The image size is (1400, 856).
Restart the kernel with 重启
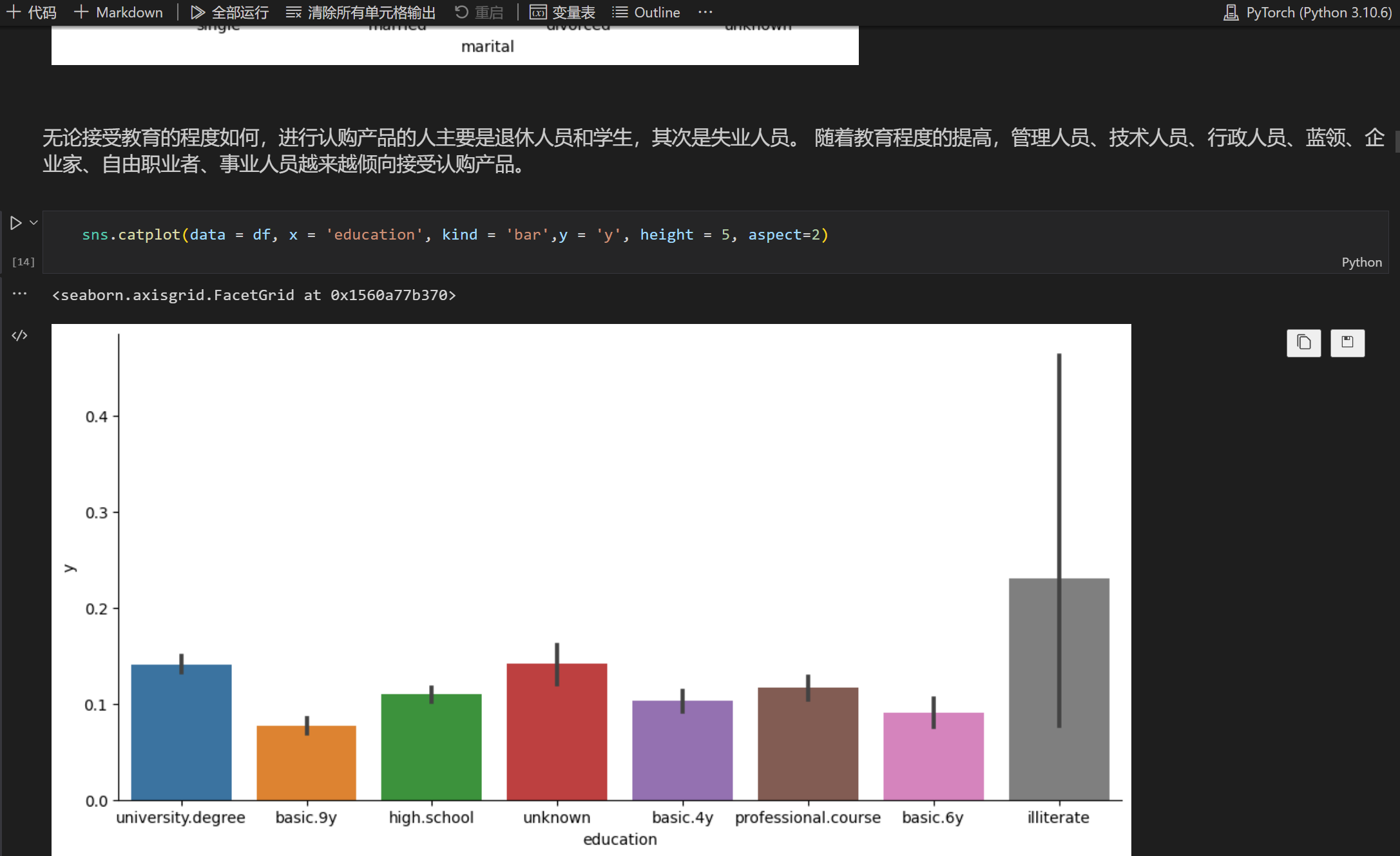(x=479, y=12)
